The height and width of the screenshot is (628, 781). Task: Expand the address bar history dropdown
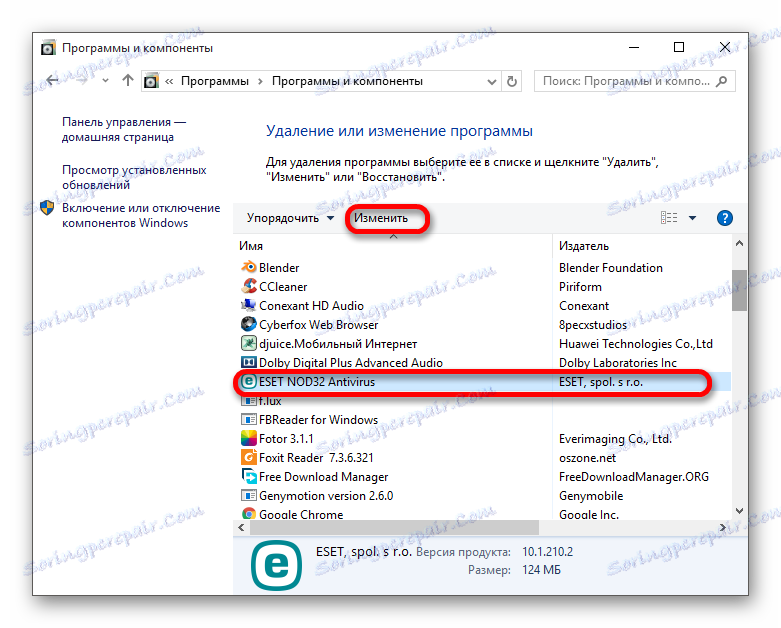pos(492,82)
